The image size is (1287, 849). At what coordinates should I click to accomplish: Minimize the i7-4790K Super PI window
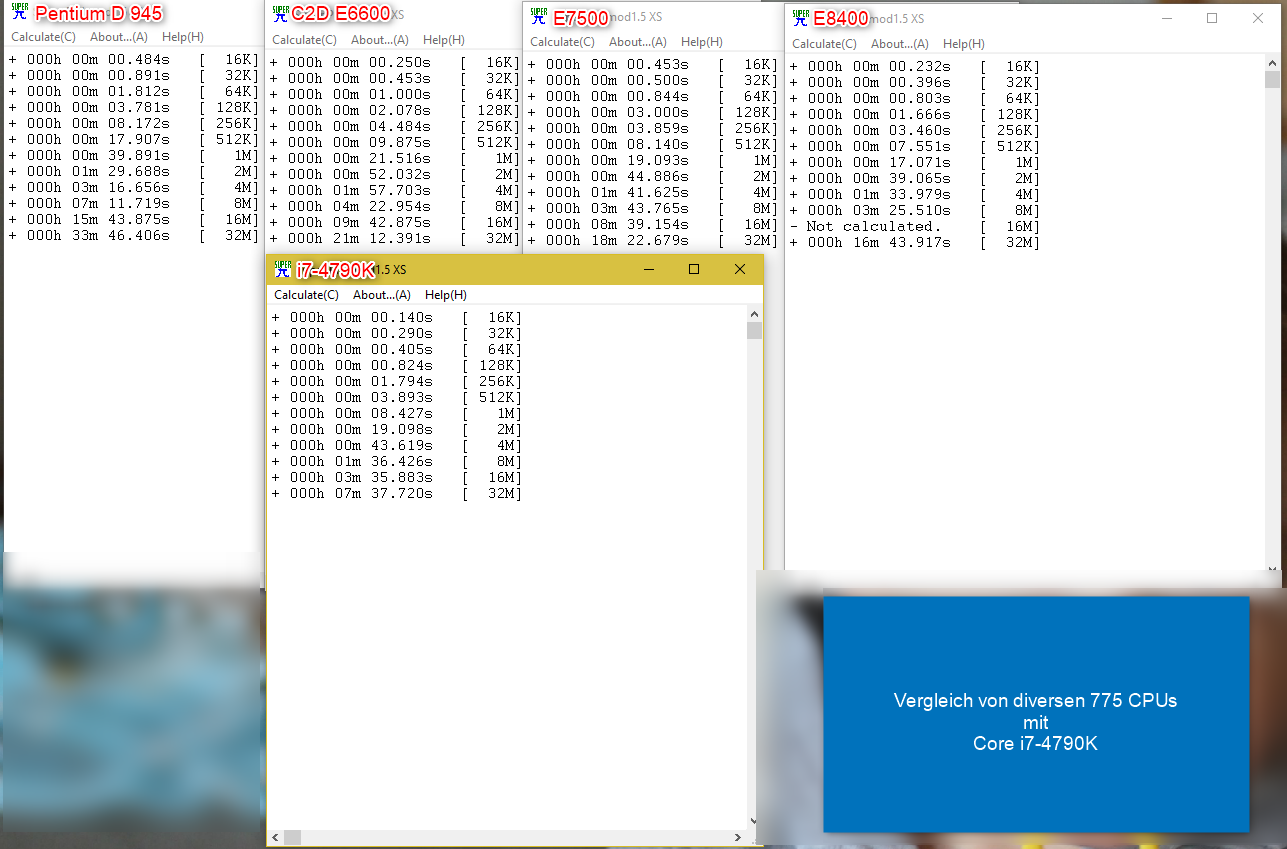coord(649,269)
